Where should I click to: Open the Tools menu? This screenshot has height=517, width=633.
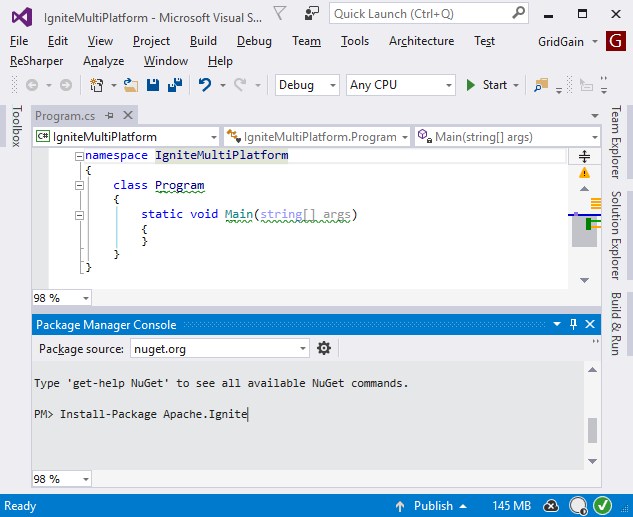[x=354, y=41]
